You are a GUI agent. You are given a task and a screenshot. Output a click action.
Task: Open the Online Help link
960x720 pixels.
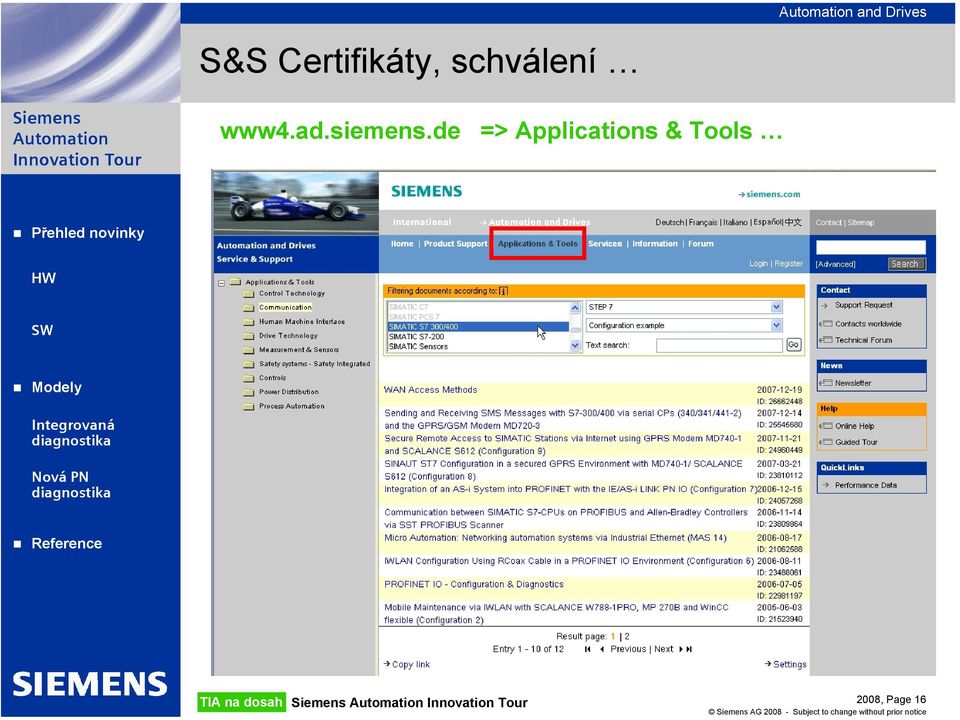[855, 426]
